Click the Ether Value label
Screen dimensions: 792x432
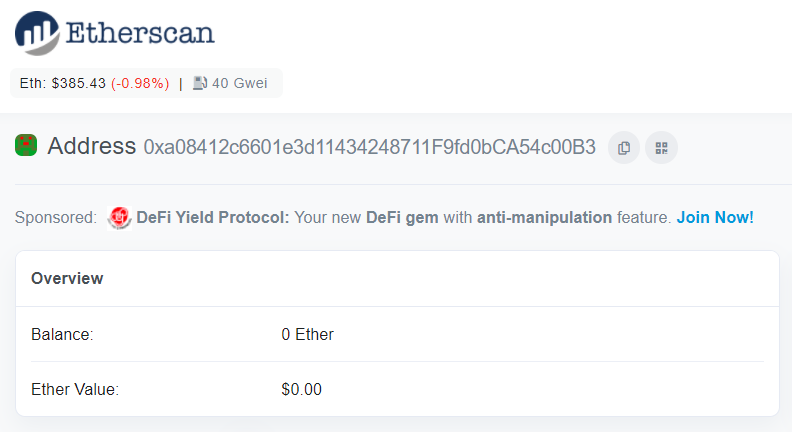[75, 389]
